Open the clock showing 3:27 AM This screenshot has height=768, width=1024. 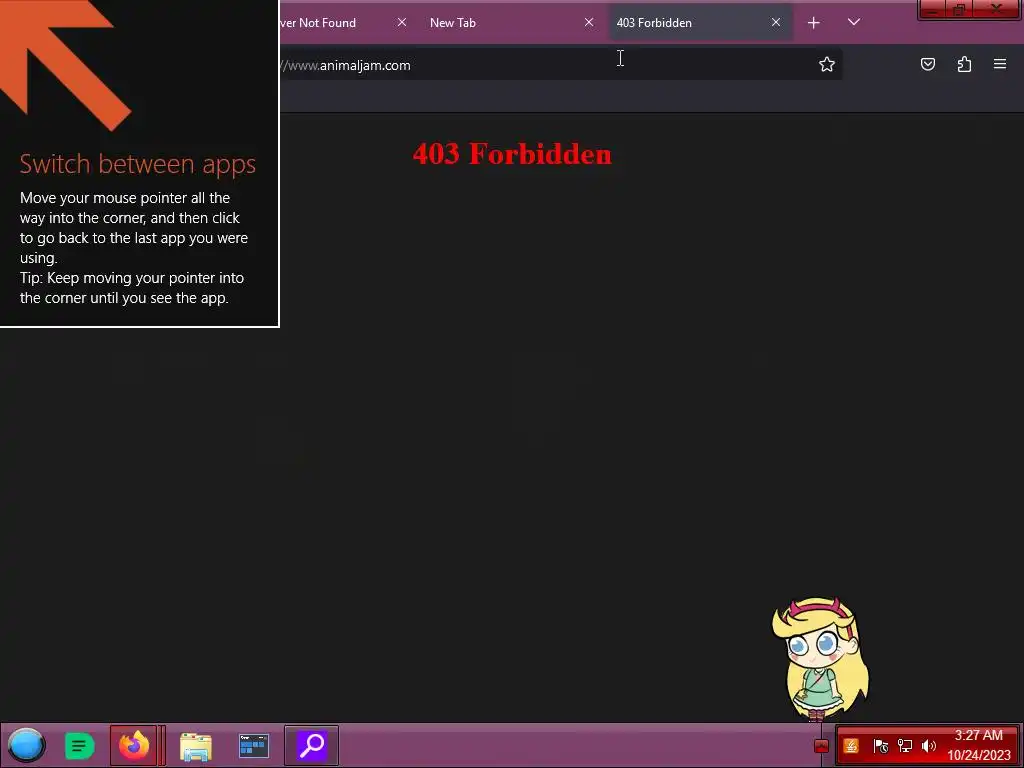point(978,745)
